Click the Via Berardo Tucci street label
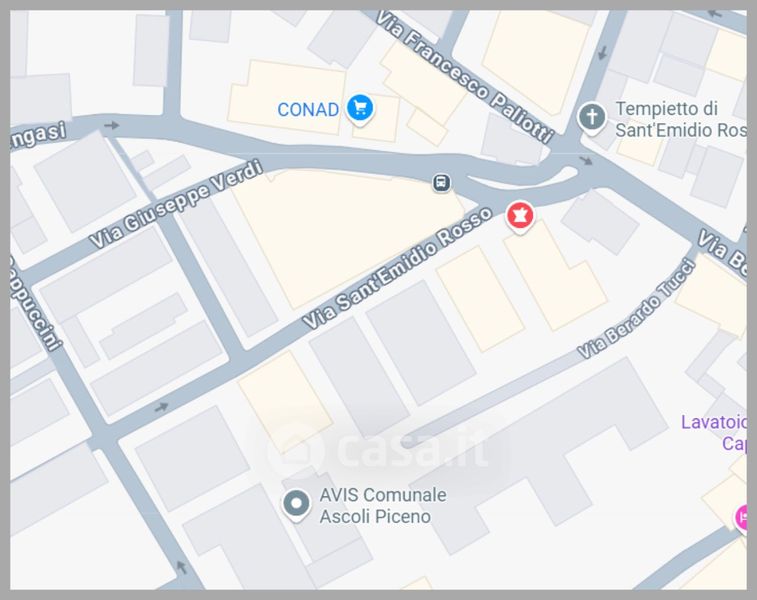The width and height of the screenshot is (757, 600). pyautogui.click(x=637, y=309)
